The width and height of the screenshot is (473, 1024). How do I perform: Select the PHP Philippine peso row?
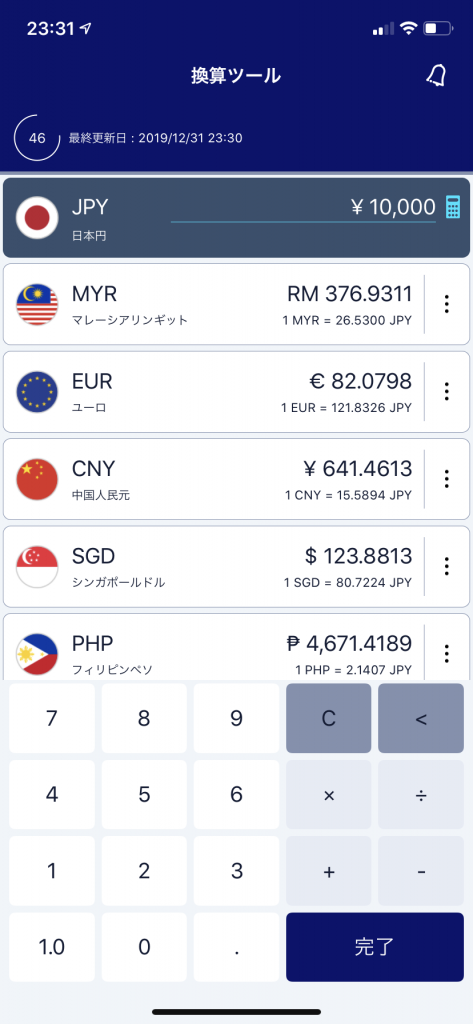click(236, 647)
